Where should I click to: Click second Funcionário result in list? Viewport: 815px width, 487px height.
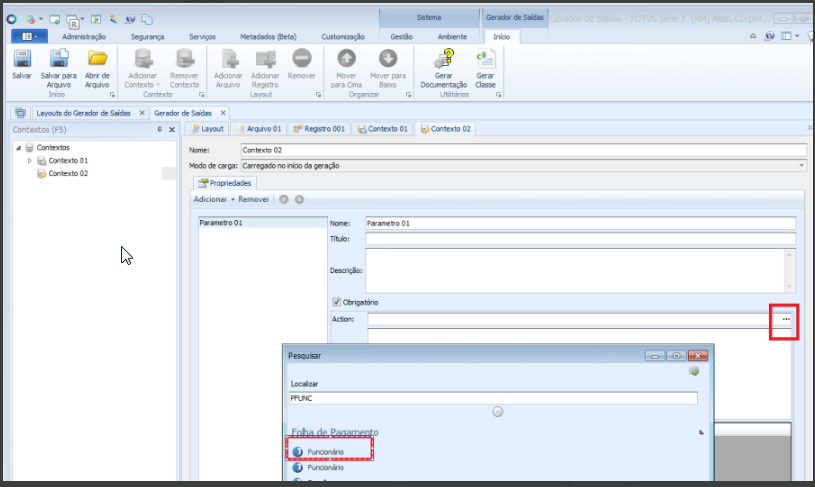(325, 468)
